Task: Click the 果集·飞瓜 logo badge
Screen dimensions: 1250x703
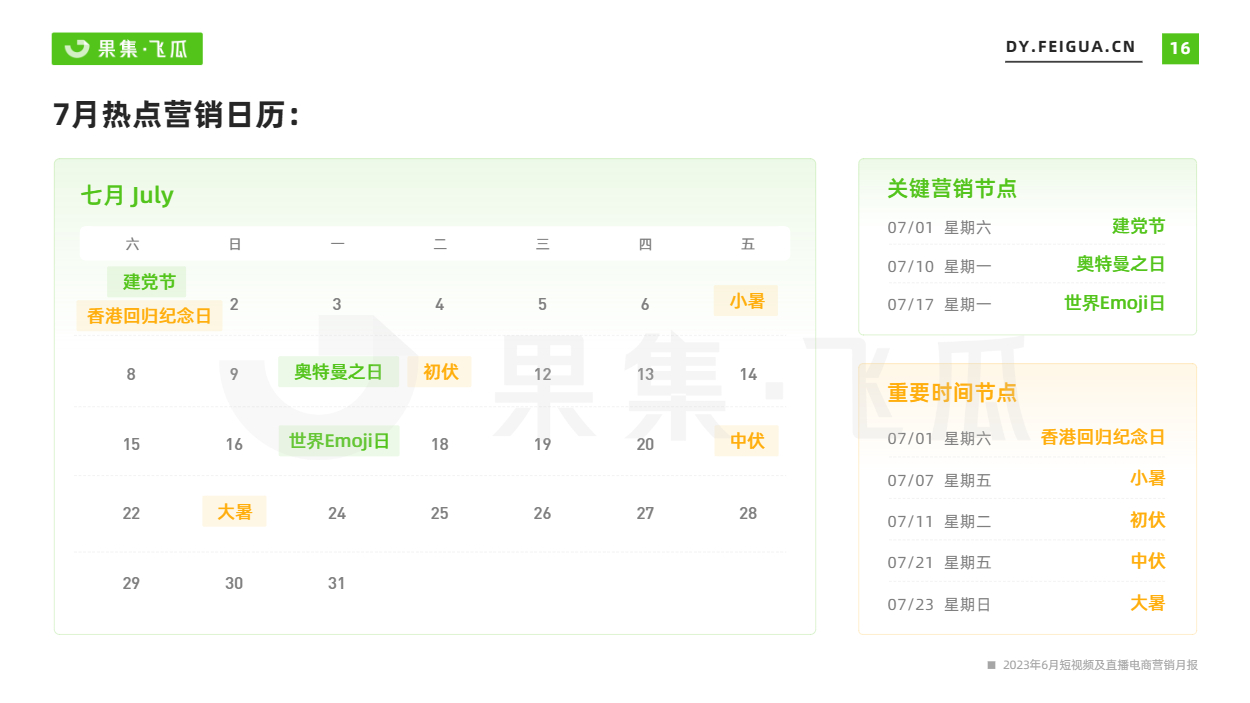Action: click(127, 49)
